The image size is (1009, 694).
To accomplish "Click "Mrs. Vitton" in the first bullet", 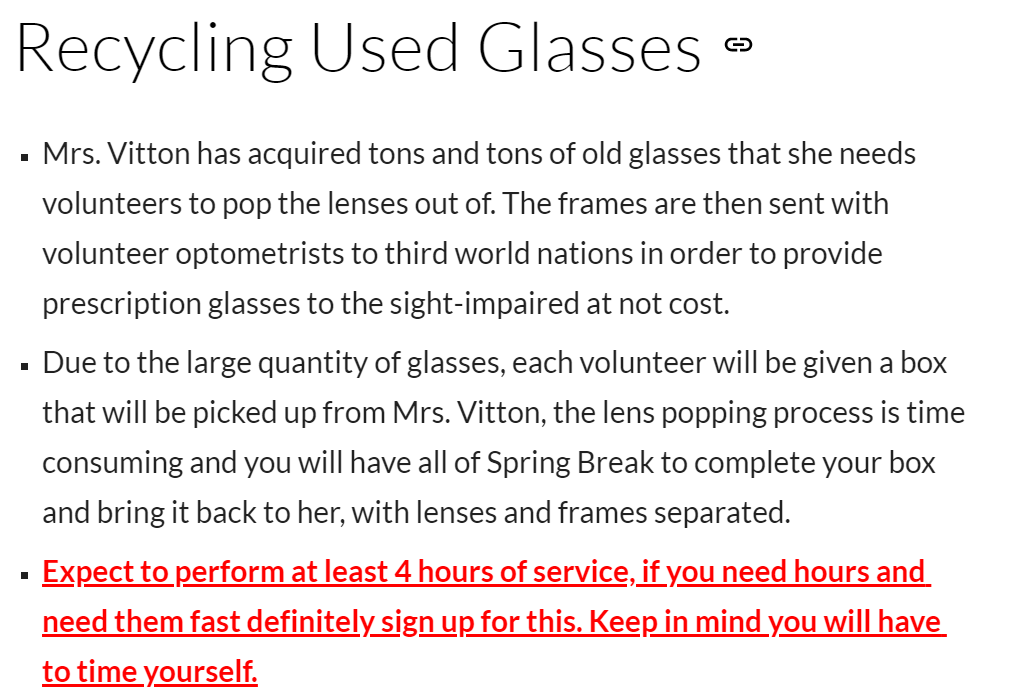I will point(116,153).
